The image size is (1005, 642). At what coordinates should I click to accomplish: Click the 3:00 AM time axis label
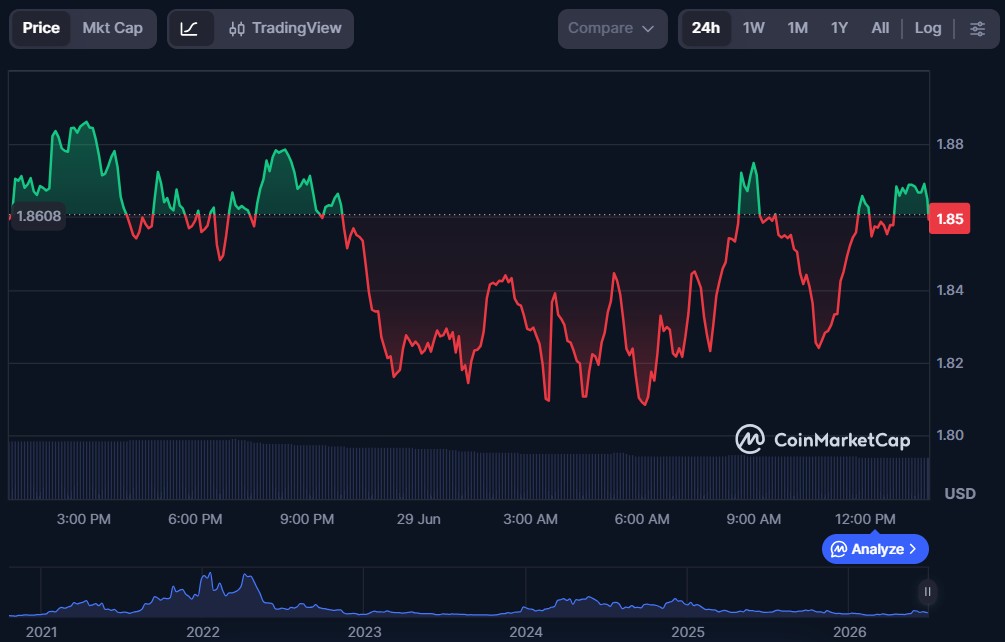(x=530, y=520)
